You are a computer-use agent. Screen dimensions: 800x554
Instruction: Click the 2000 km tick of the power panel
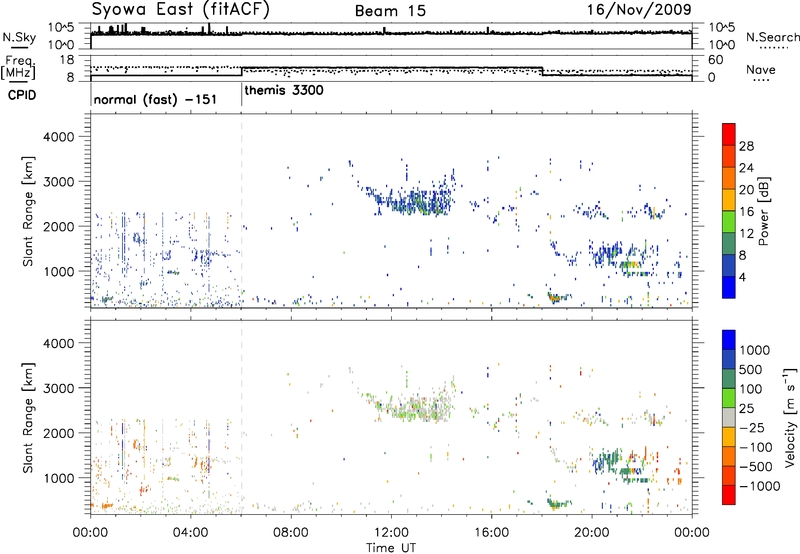point(59,226)
